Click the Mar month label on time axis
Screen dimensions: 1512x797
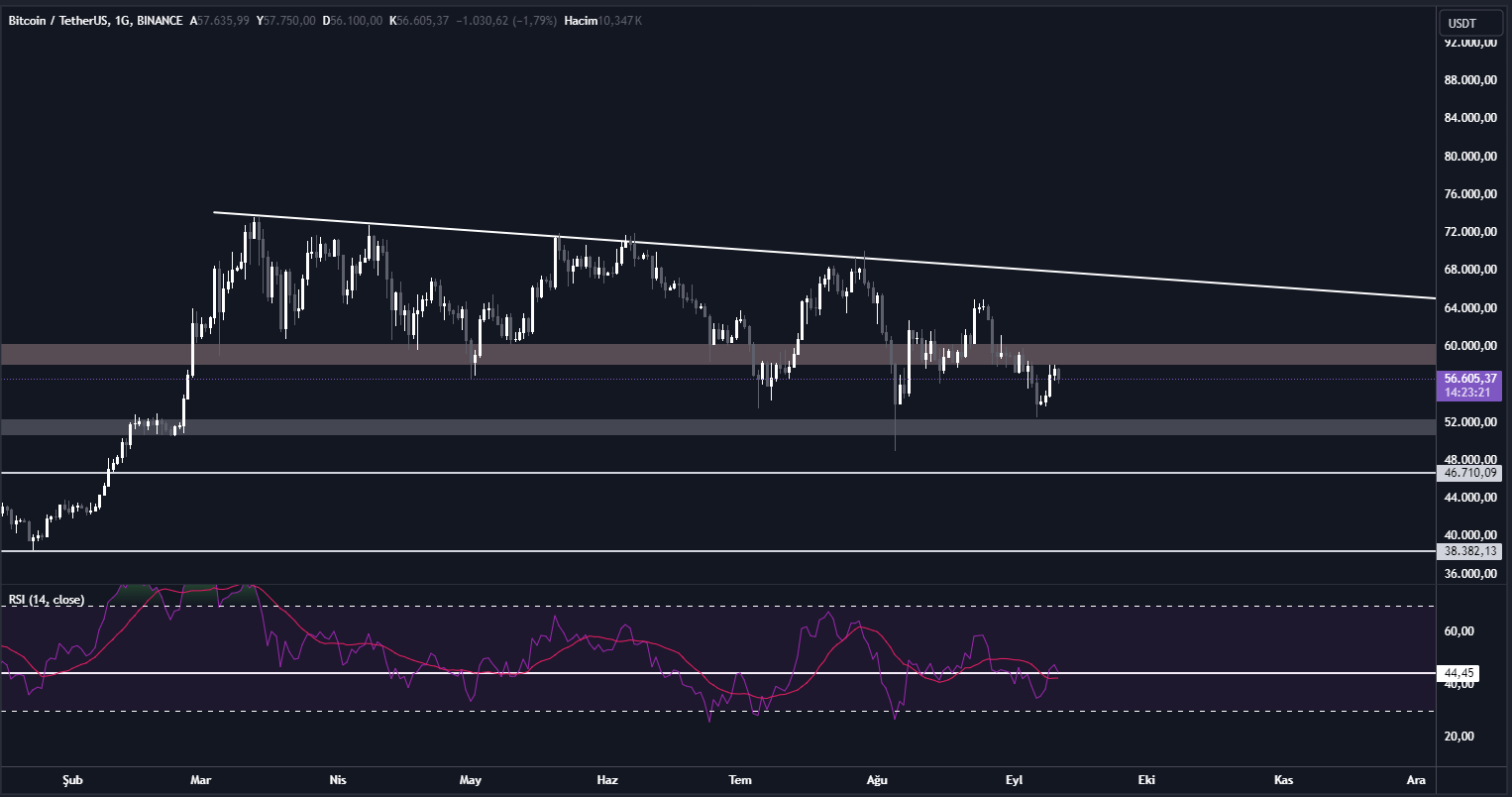201,780
